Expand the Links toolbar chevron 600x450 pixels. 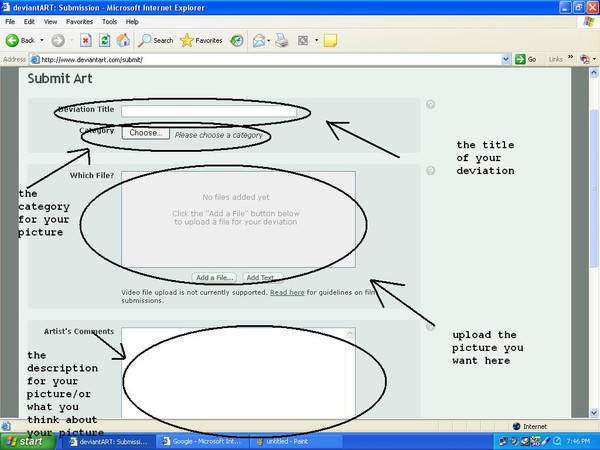[571, 57]
